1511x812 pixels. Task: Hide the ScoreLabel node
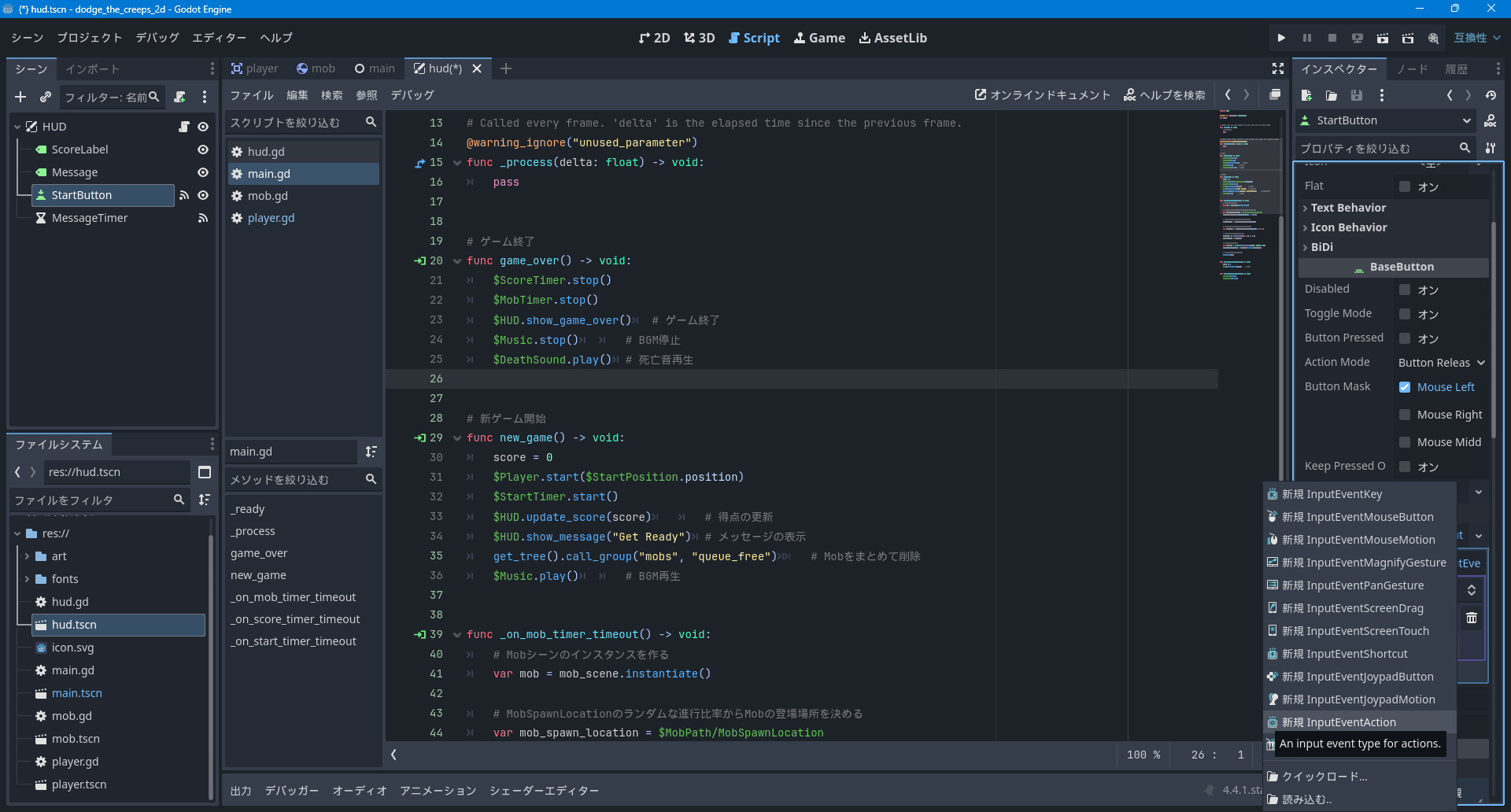click(203, 149)
